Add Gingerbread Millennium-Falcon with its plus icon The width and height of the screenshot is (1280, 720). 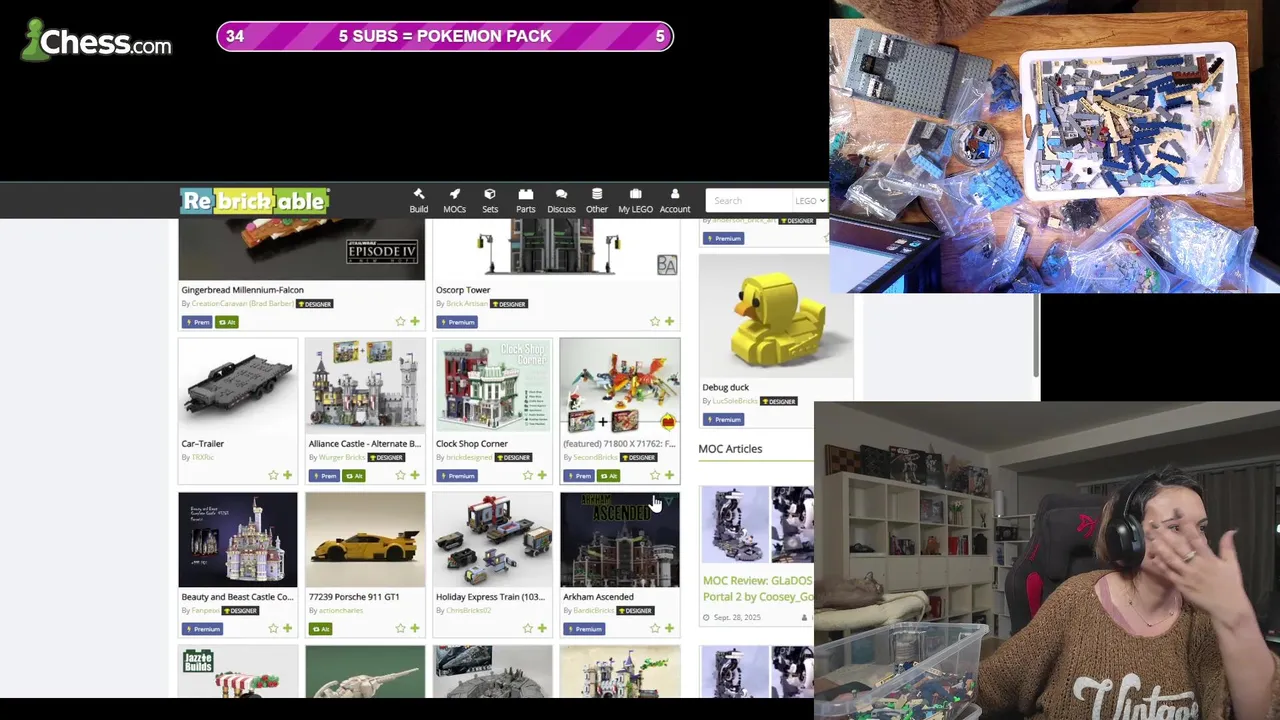(415, 322)
